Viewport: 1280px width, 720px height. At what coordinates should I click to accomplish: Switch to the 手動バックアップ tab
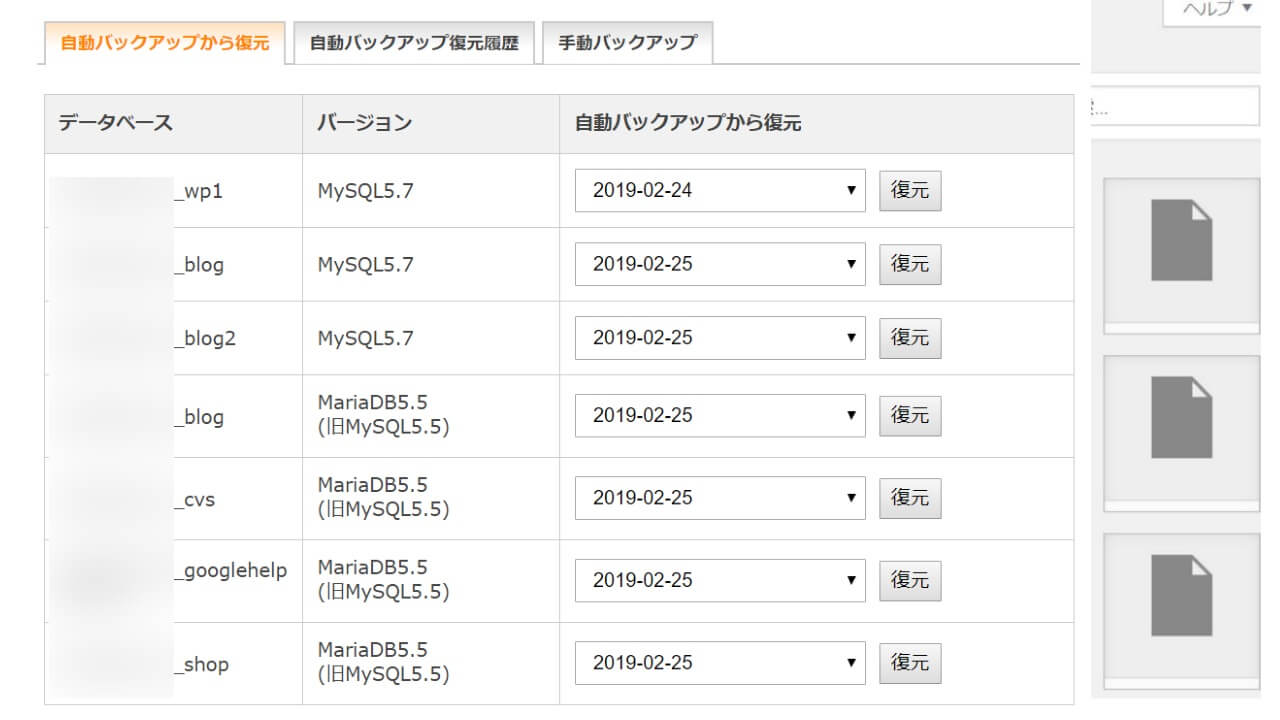coord(627,44)
